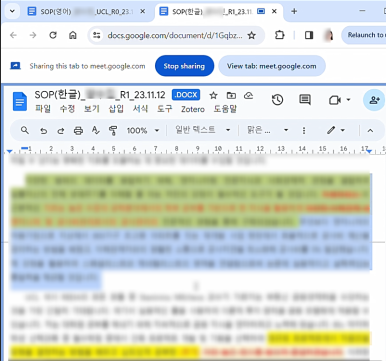View site information icon in address bar
Screen dimensions: 386x361
pos(97,35)
